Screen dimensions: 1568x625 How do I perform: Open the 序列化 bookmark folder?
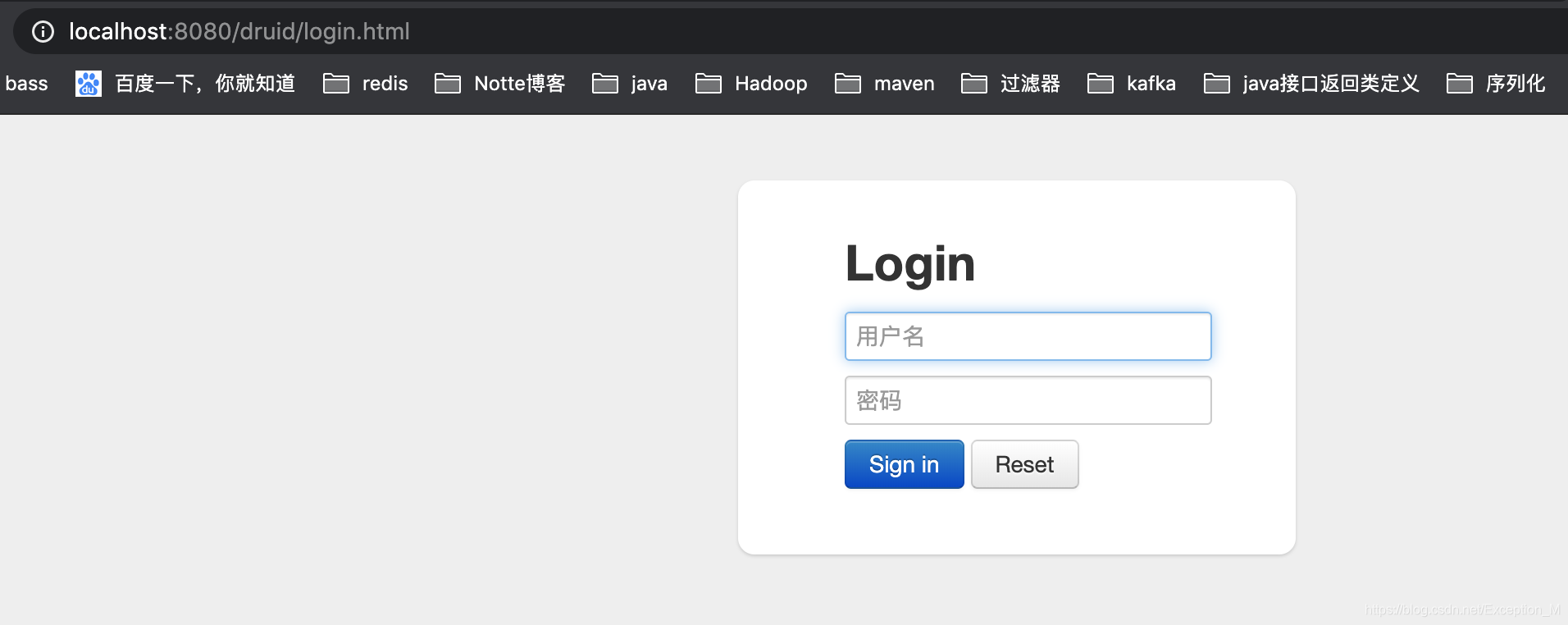[x=1496, y=84]
